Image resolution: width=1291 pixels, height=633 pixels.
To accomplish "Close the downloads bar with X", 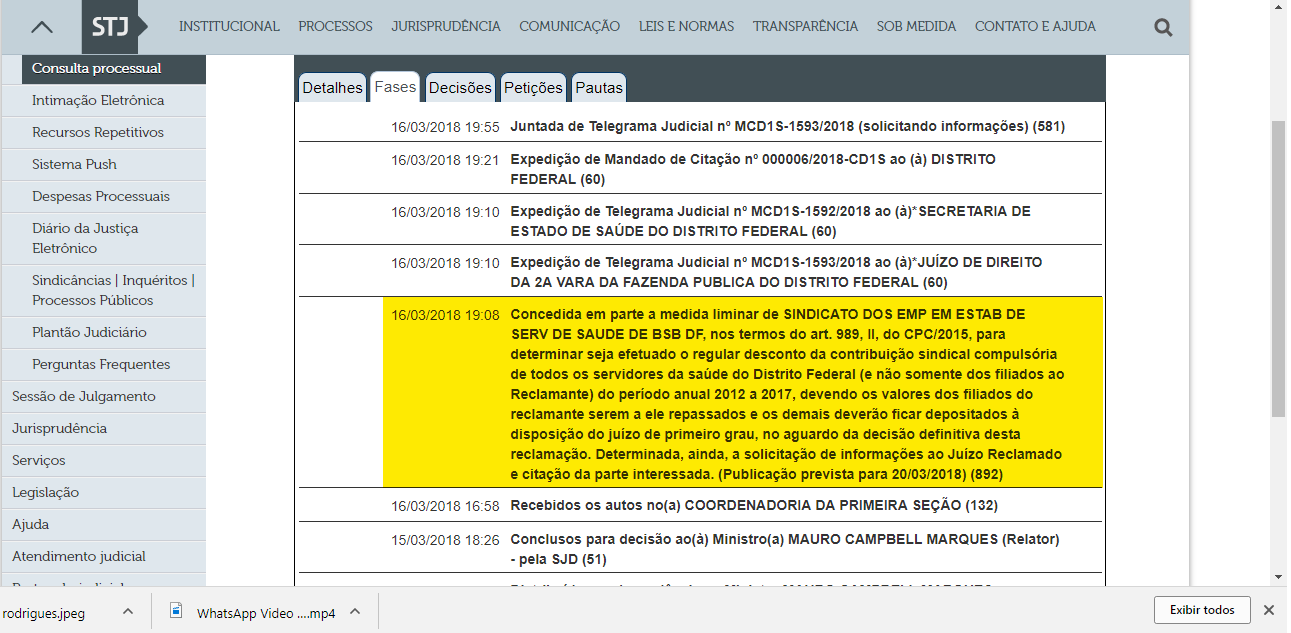I will [1268, 610].
